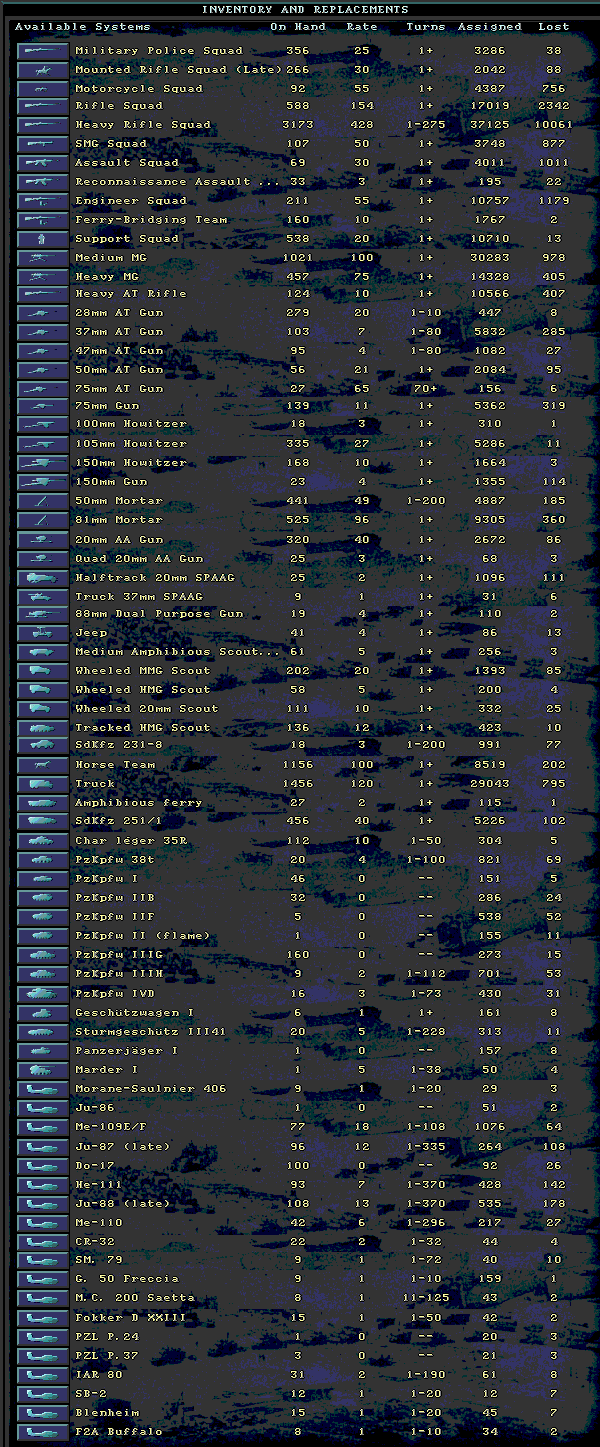Click the Heavy AT Rifle icon
This screenshot has height=1447, width=600.
coord(43,294)
